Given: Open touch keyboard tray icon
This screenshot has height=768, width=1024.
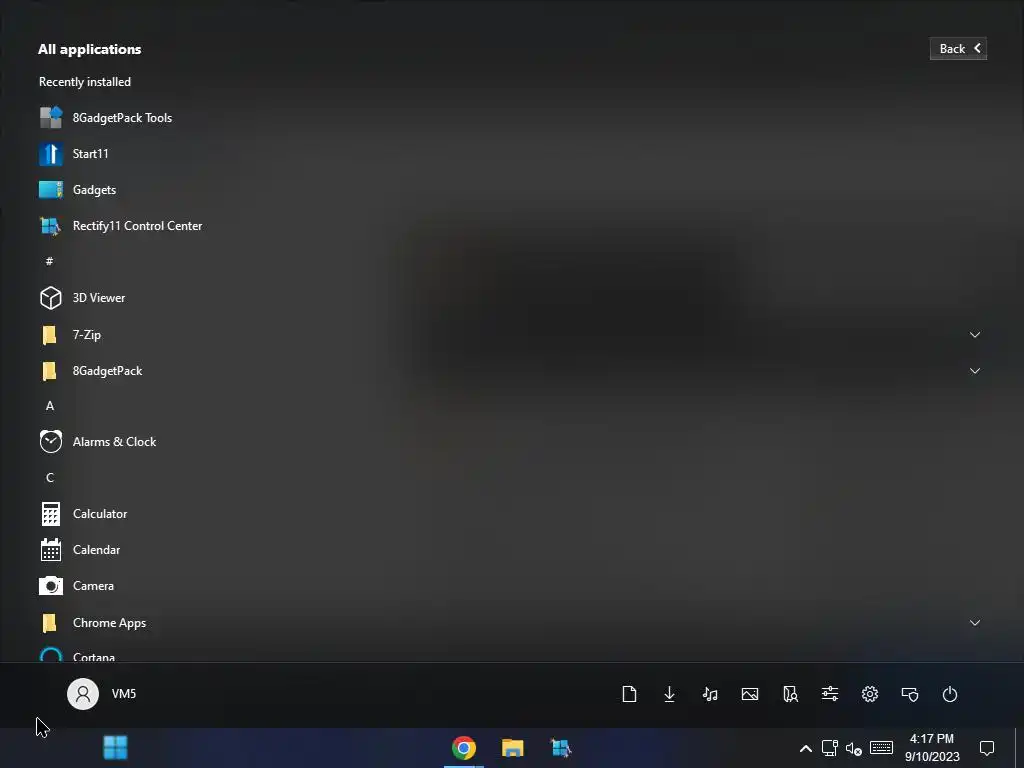Looking at the screenshot, I should click(882, 747).
